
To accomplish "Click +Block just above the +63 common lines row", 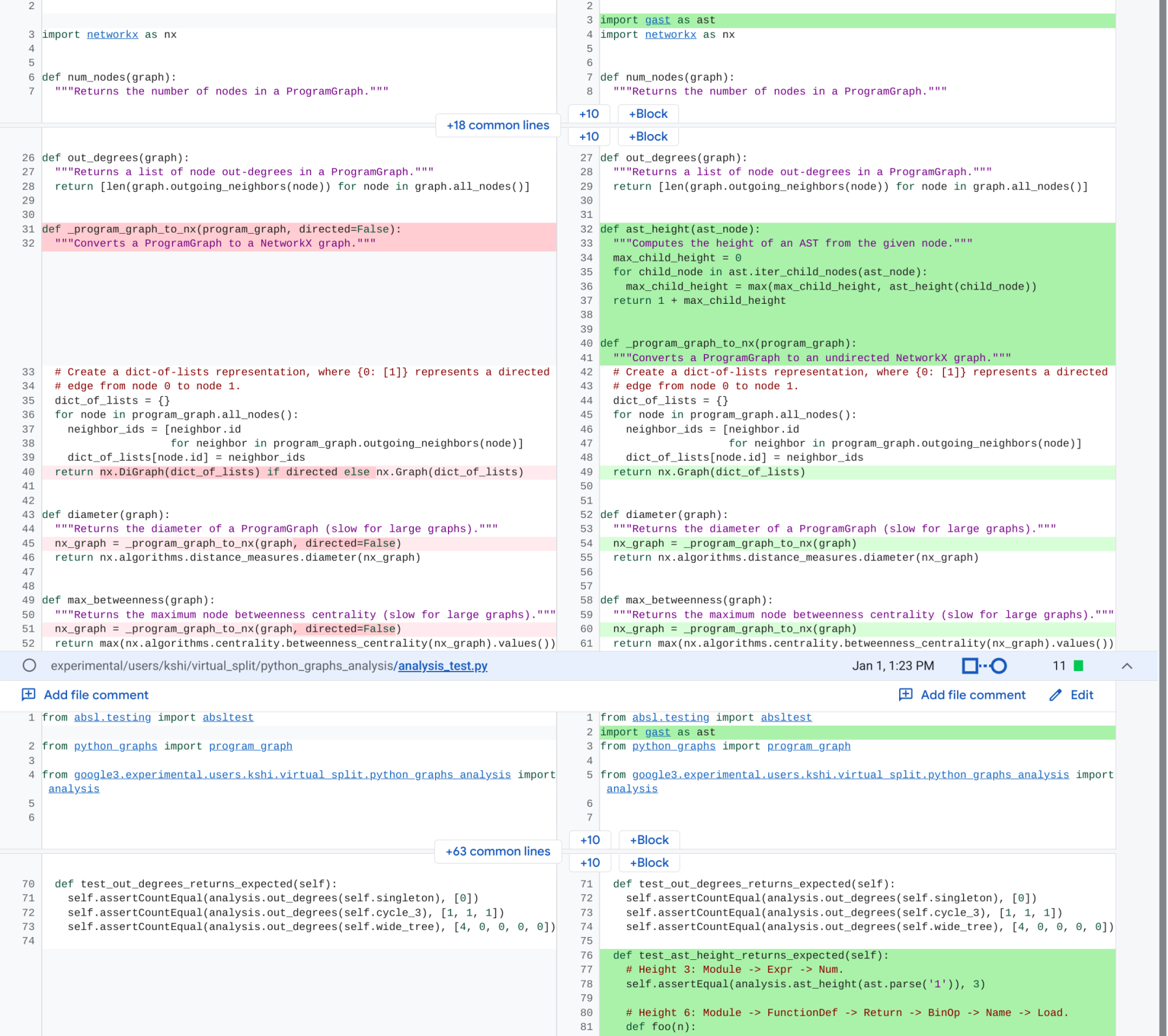I will [x=649, y=840].
